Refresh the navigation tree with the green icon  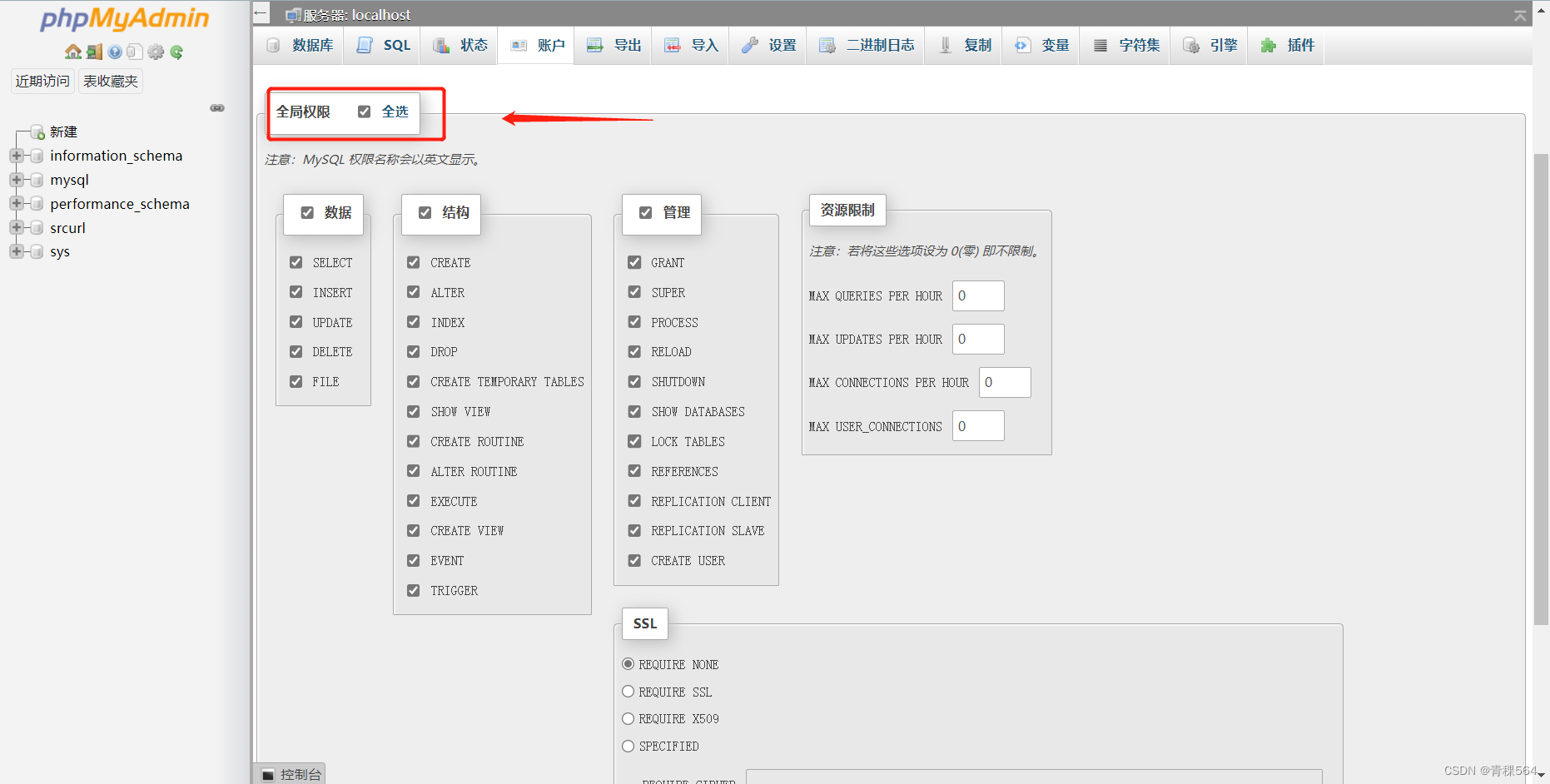[x=176, y=52]
